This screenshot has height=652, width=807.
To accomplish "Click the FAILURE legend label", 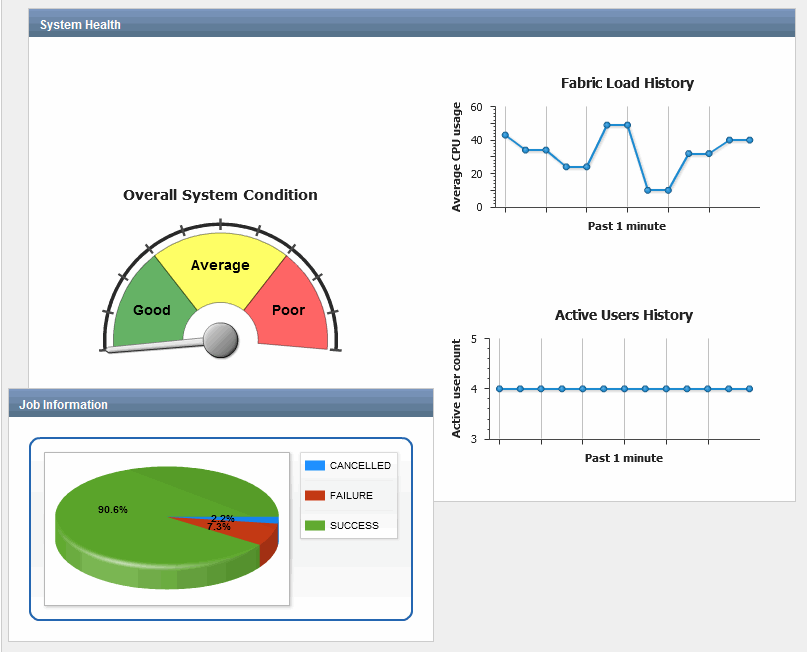I will [351, 496].
